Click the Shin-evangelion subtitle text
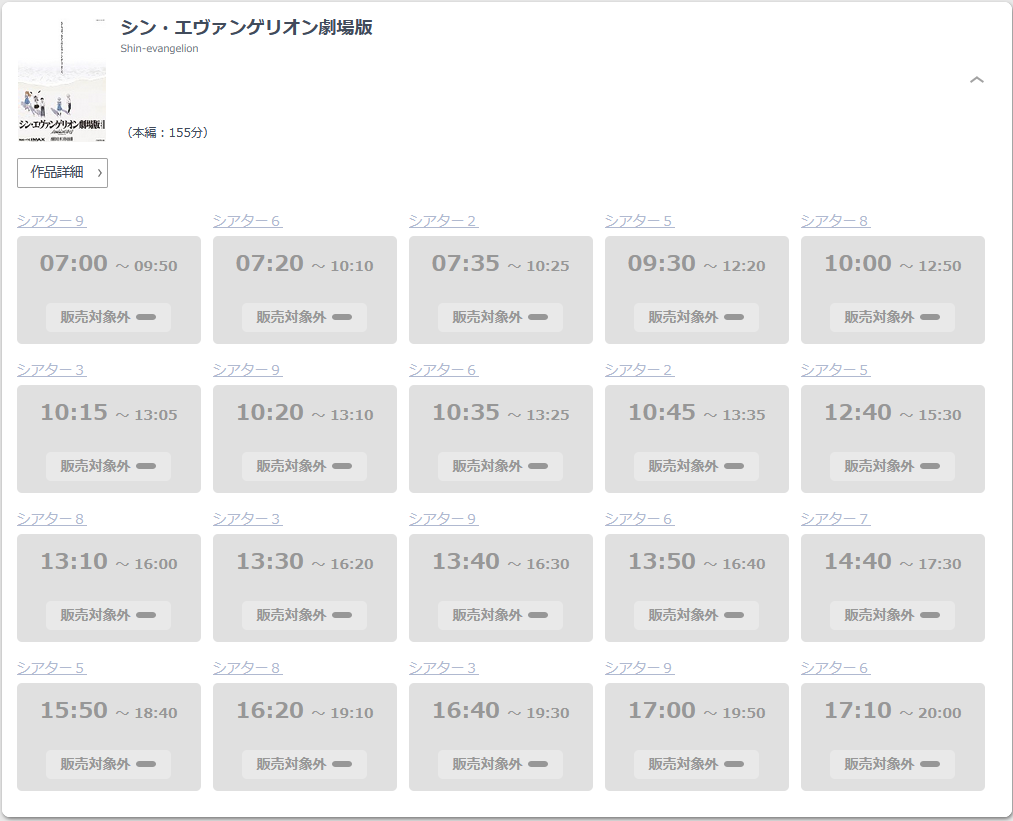This screenshot has width=1013, height=821. point(159,48)
